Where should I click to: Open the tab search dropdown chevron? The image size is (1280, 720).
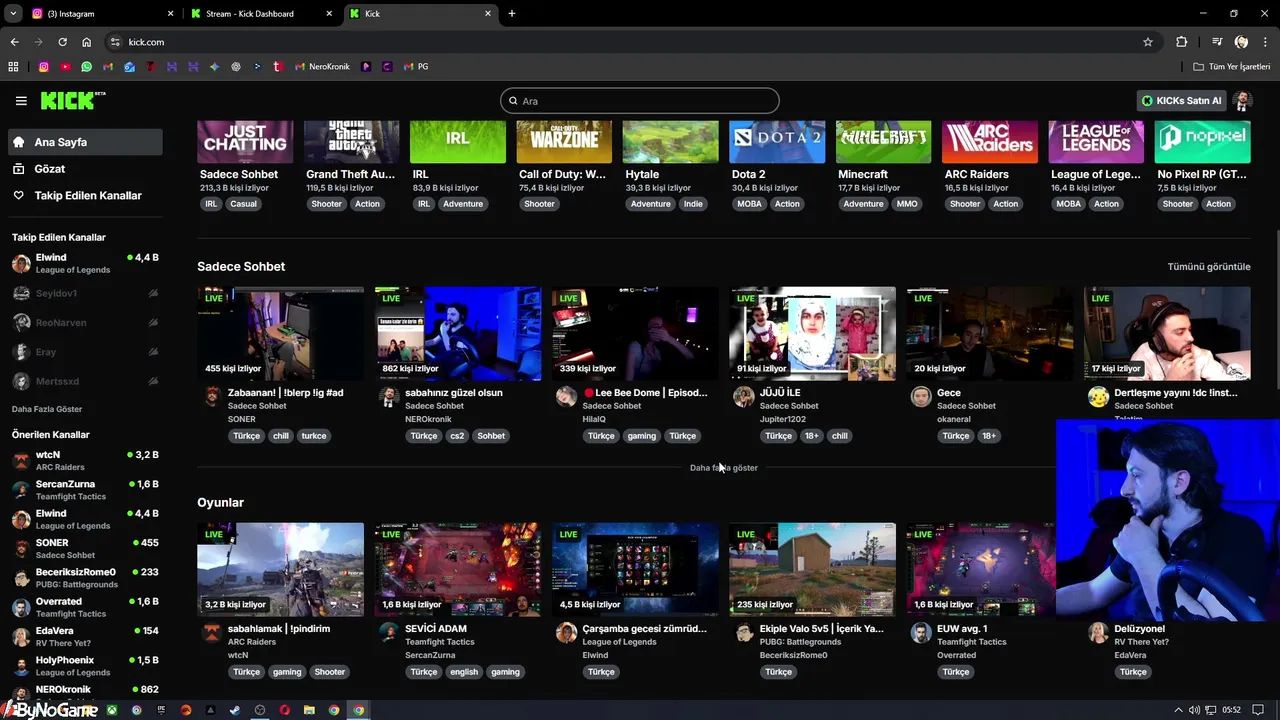point(13,14)
